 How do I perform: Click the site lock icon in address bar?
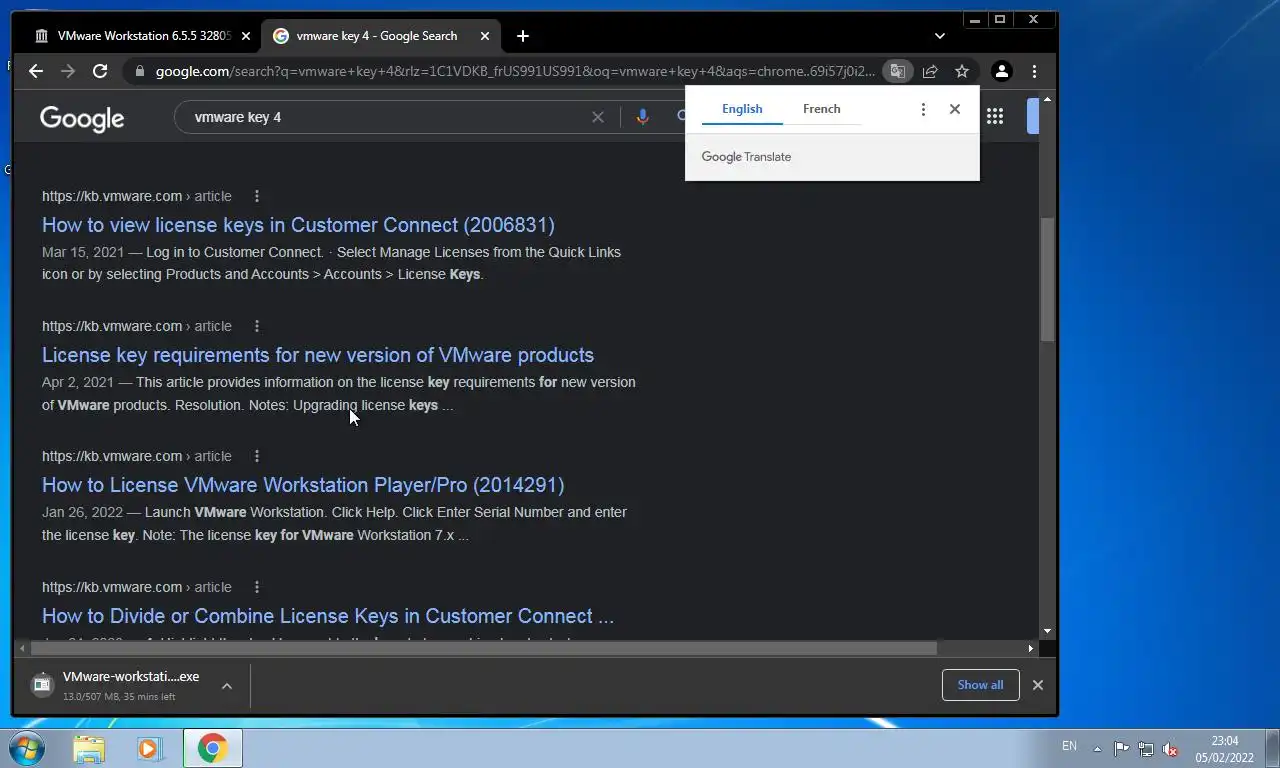tap(139, 71)
